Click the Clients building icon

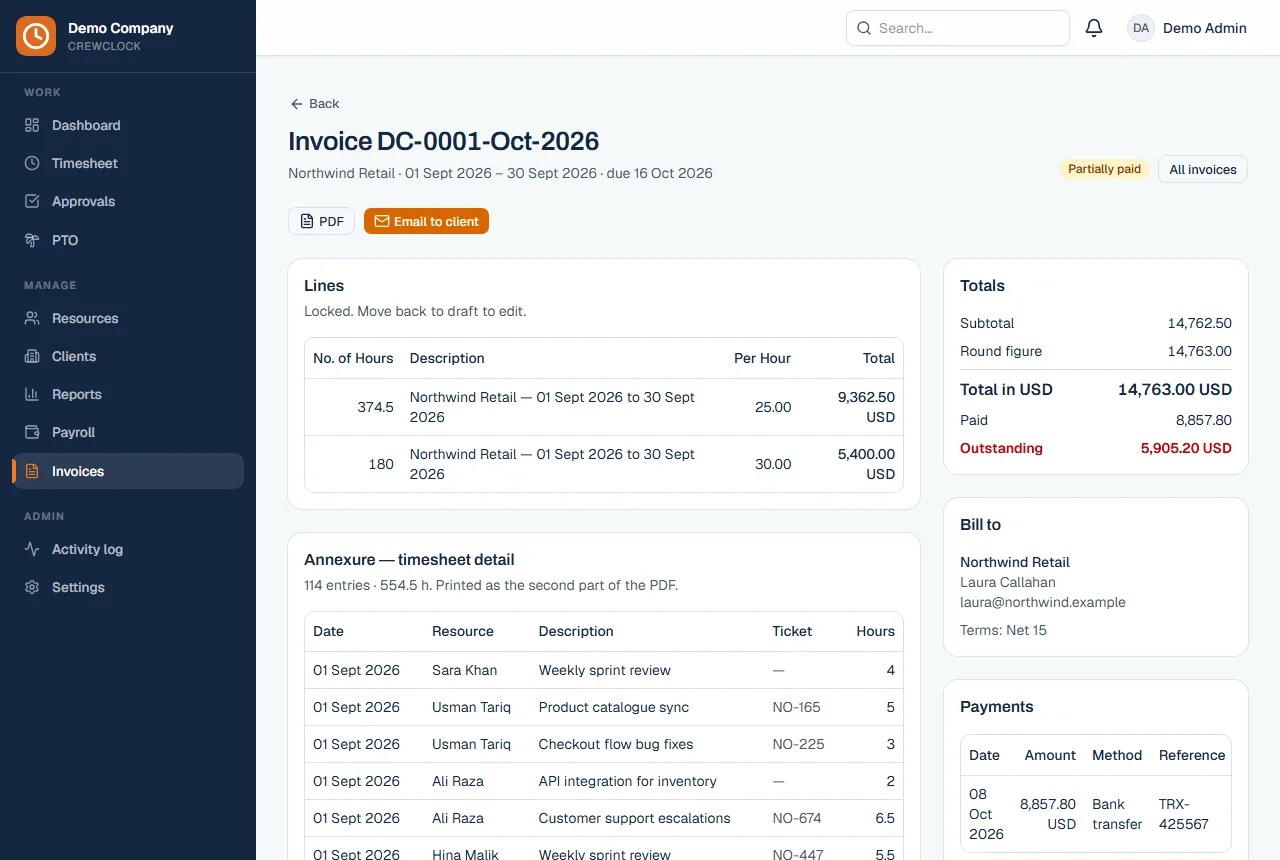[x=32, y=356]
